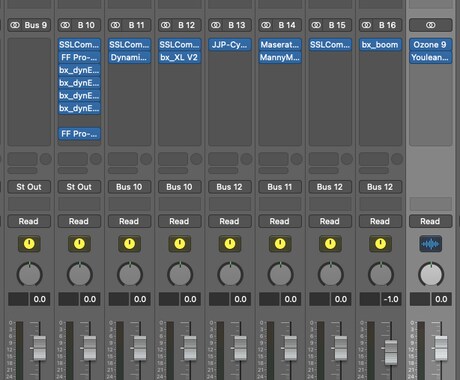460x380 pixels.
Task: Toggle the round send button on Bus 9 strip
Action: tap(46, 159)
